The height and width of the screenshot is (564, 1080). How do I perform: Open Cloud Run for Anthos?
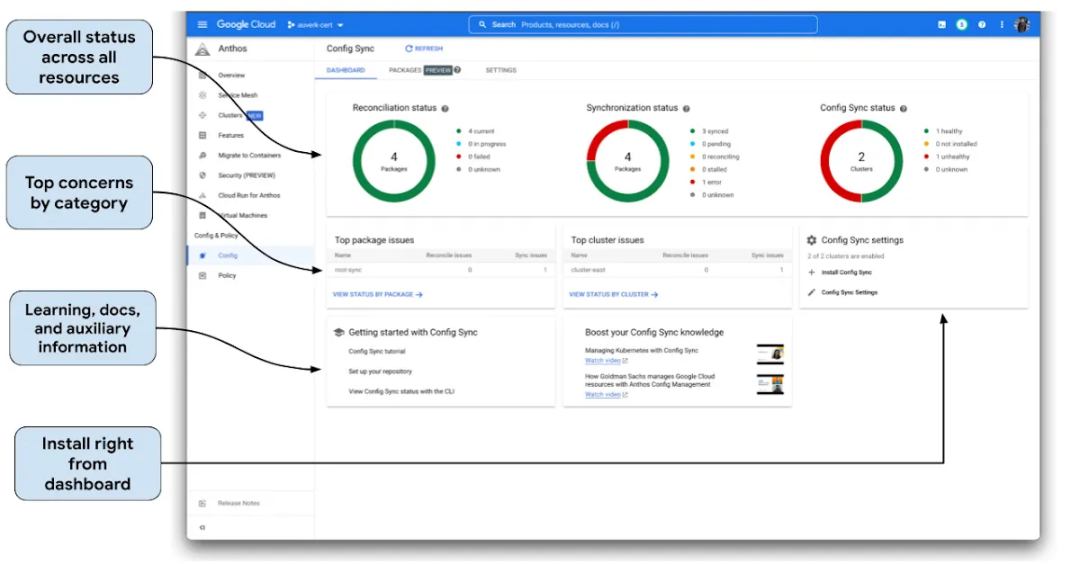[249, 195]
